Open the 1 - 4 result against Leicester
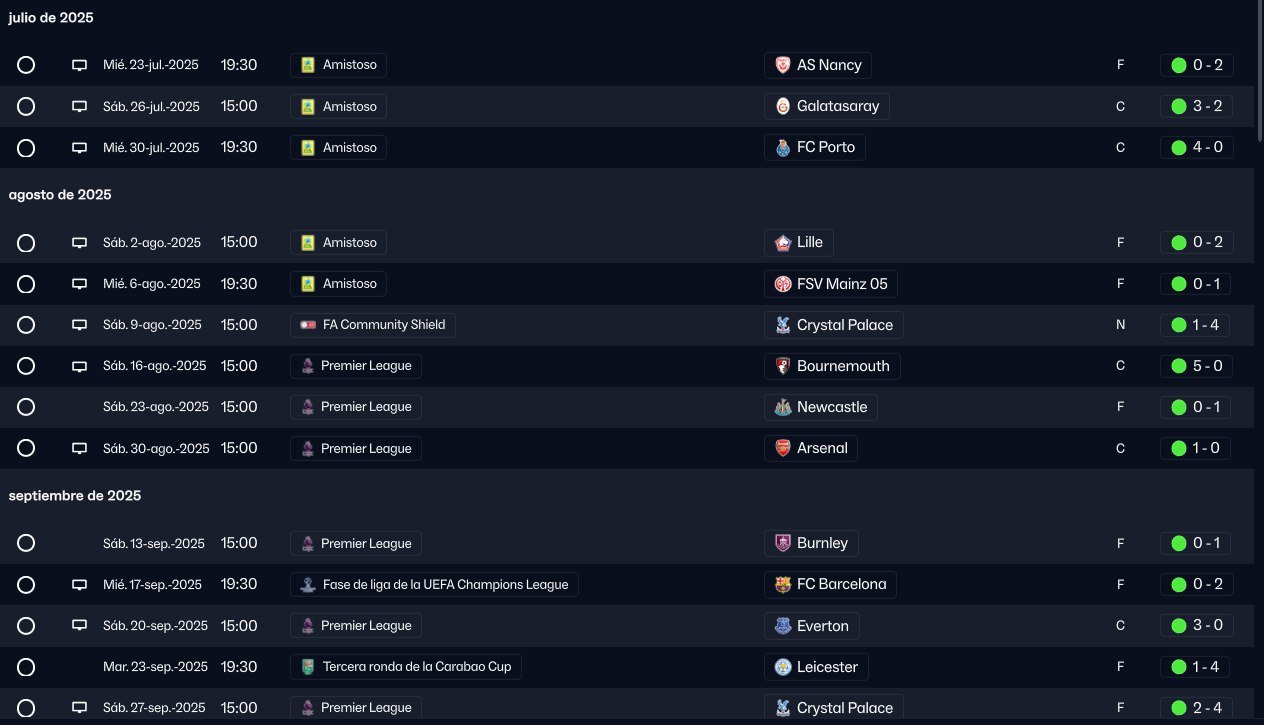Image resolution: width=1264 pixels, height=725 pixels. (1196, 667)
